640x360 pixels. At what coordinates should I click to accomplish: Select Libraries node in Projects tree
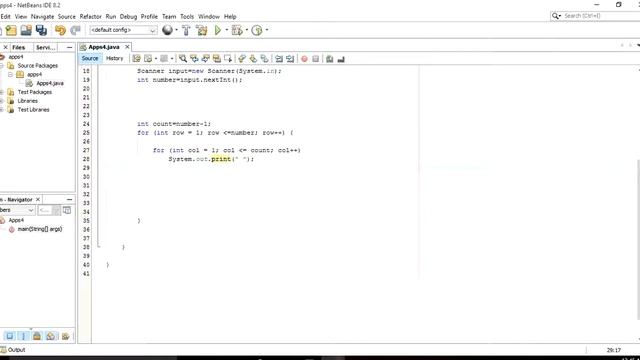pyautogui.click(x=27, y=101)
